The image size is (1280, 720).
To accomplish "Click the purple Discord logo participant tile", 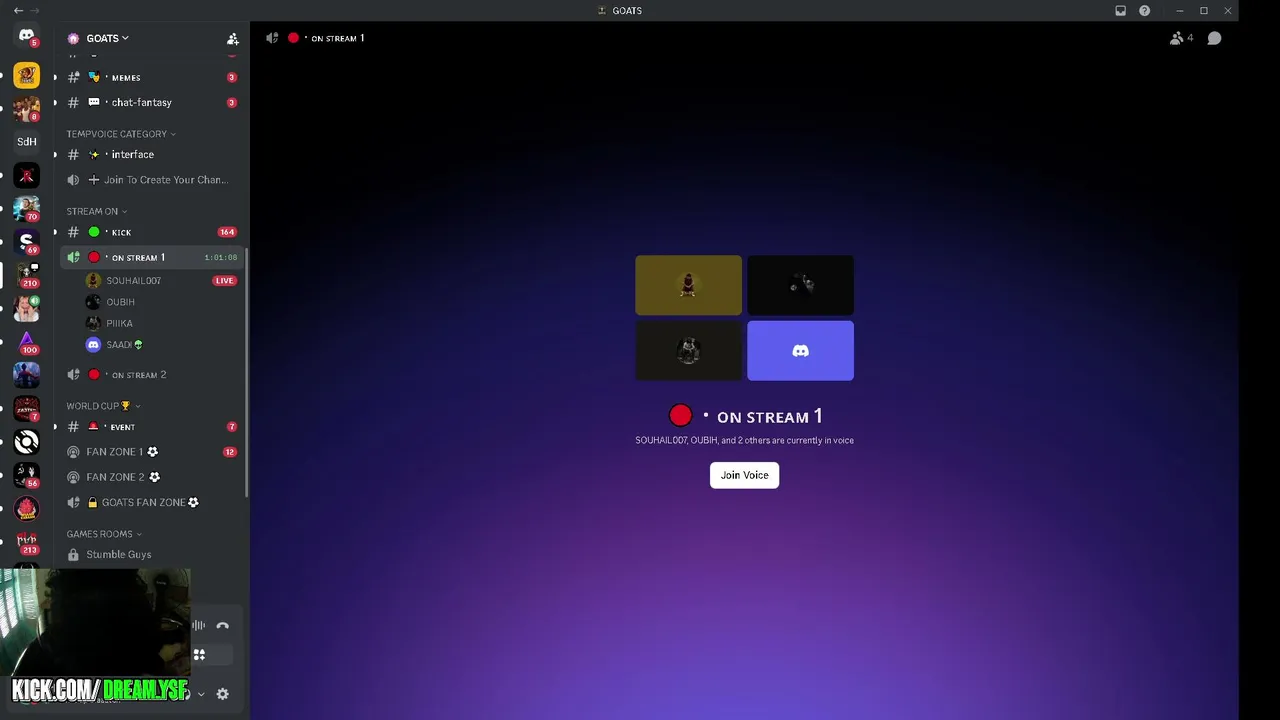I will pyautogui.click(x=800, y=351).
